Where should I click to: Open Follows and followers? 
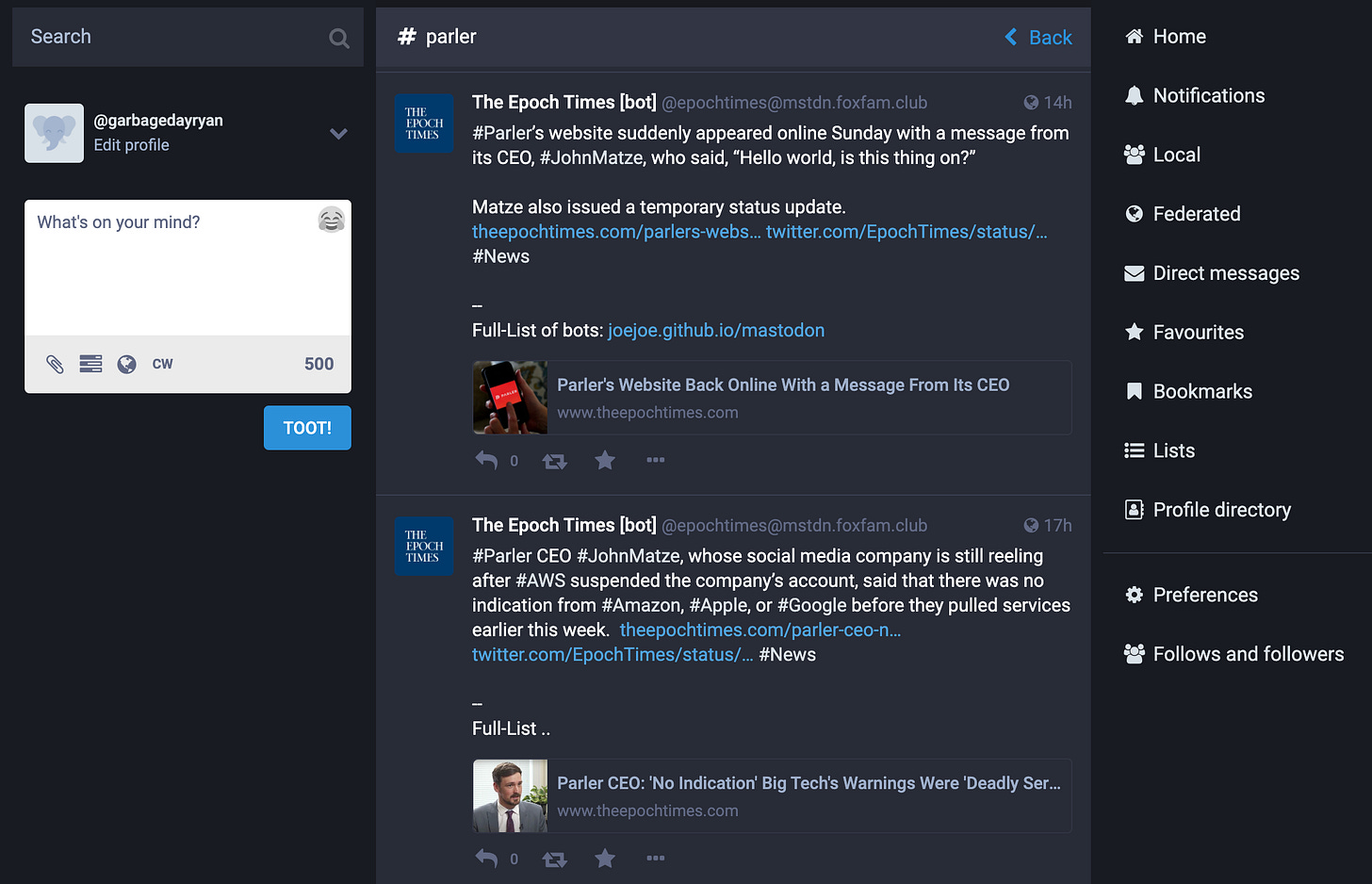(x=1233, y=654)
